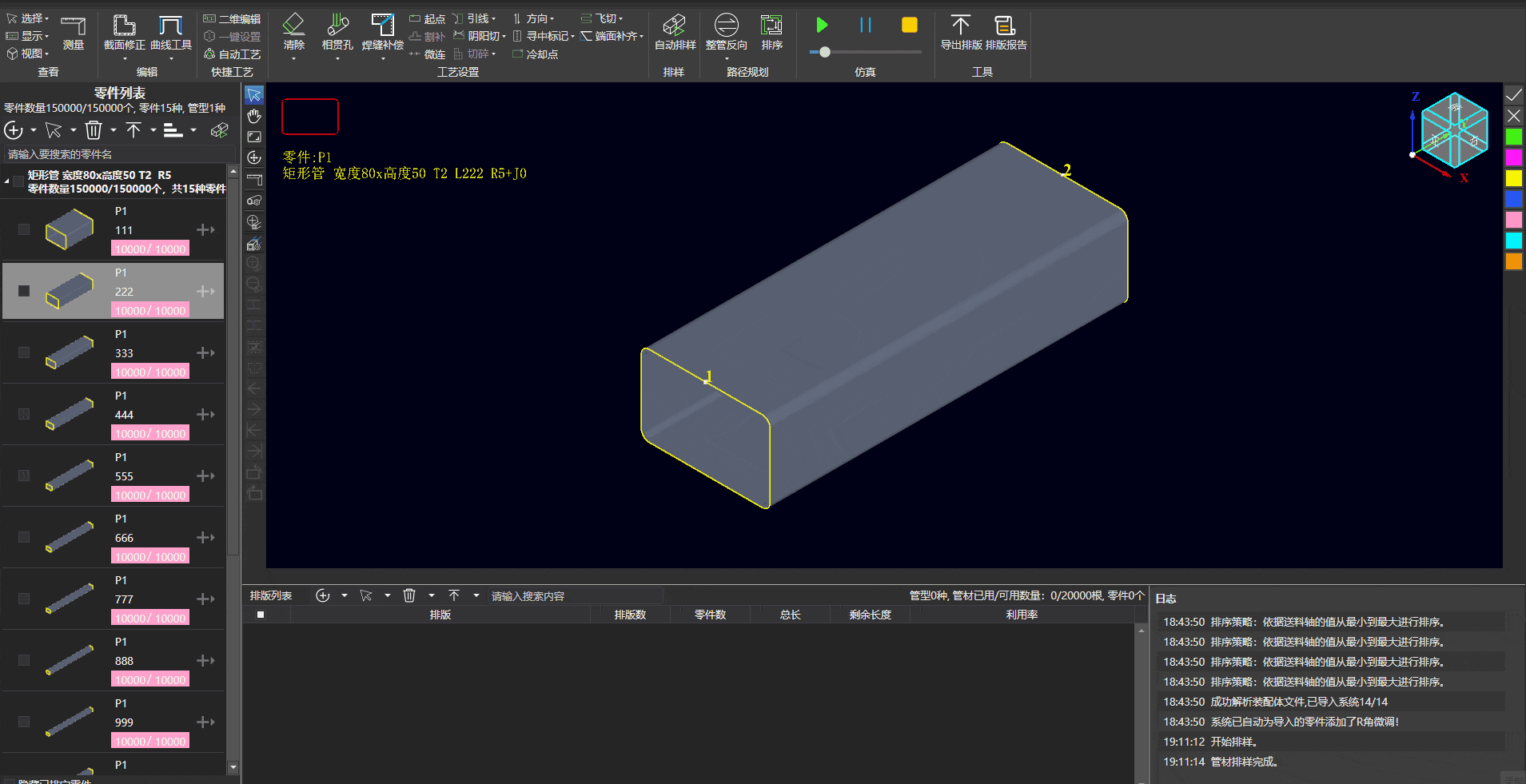Open the 方向 direction dropdown
Viewport: 1526px width, 784px height.
(533, 18)
